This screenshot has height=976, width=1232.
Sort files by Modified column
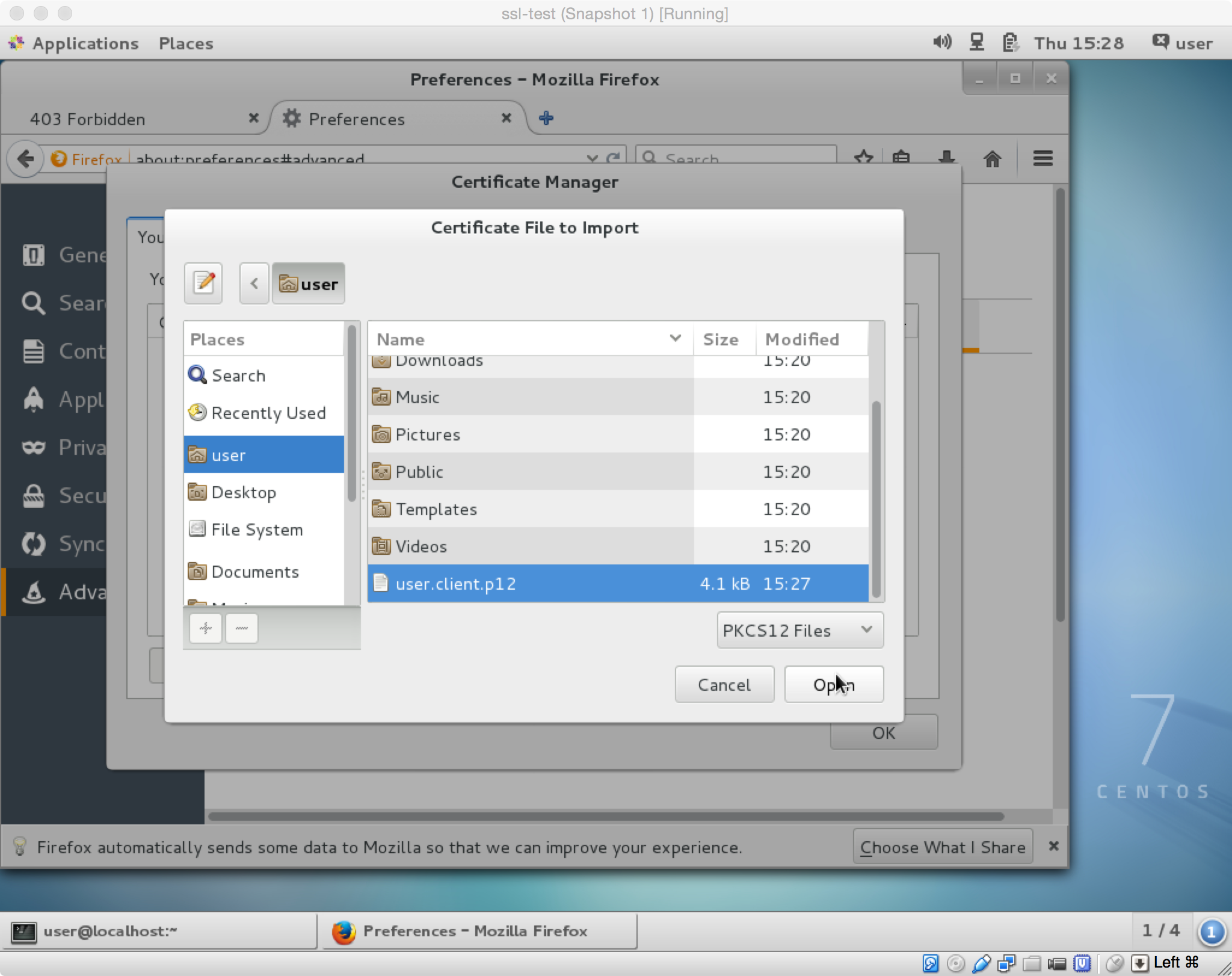point(812,339)
